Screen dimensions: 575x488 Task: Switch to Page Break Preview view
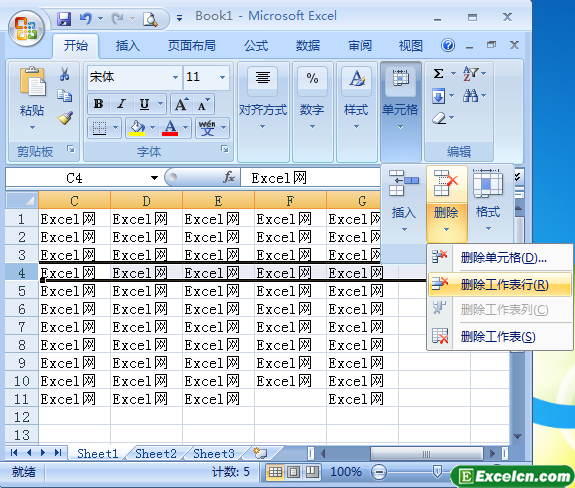[312, 472]
